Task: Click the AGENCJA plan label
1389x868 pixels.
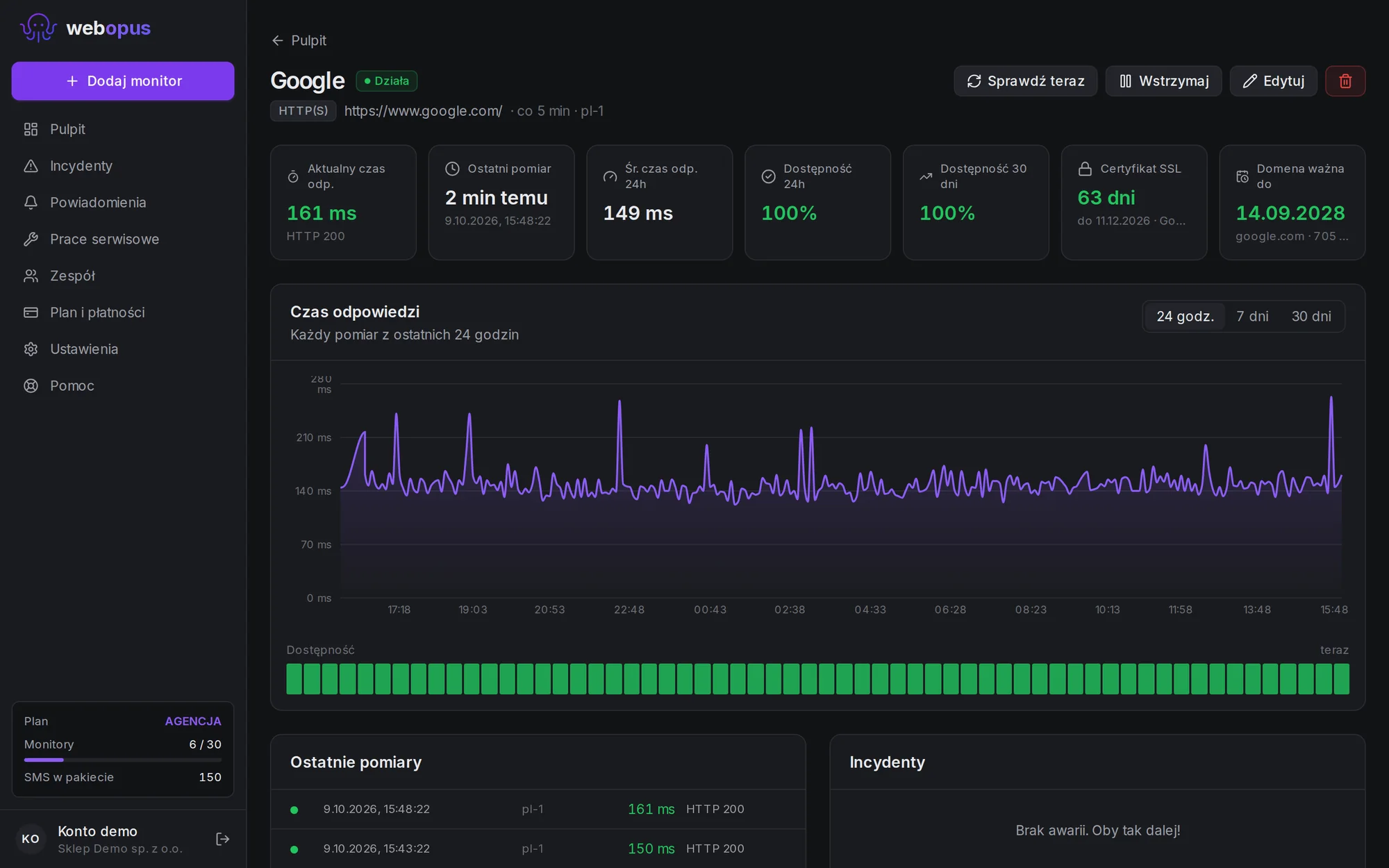Action: pos(193,721)
